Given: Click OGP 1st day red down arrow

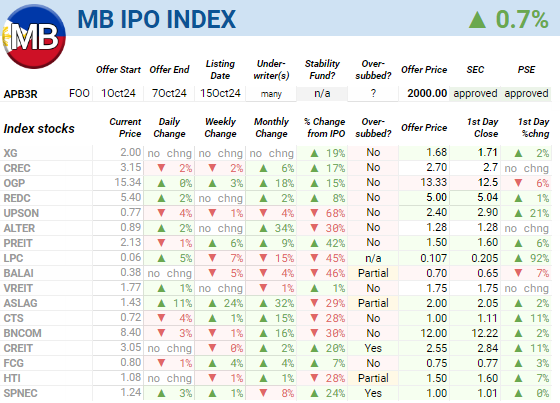Looking at the screenshot, I should [x=518, y=183].
